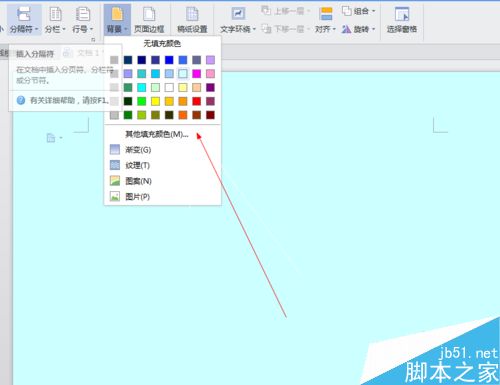Click the 文字环绕 text wrap icon
The height and width of the screenshot is (385, 500).
[238, 14]
